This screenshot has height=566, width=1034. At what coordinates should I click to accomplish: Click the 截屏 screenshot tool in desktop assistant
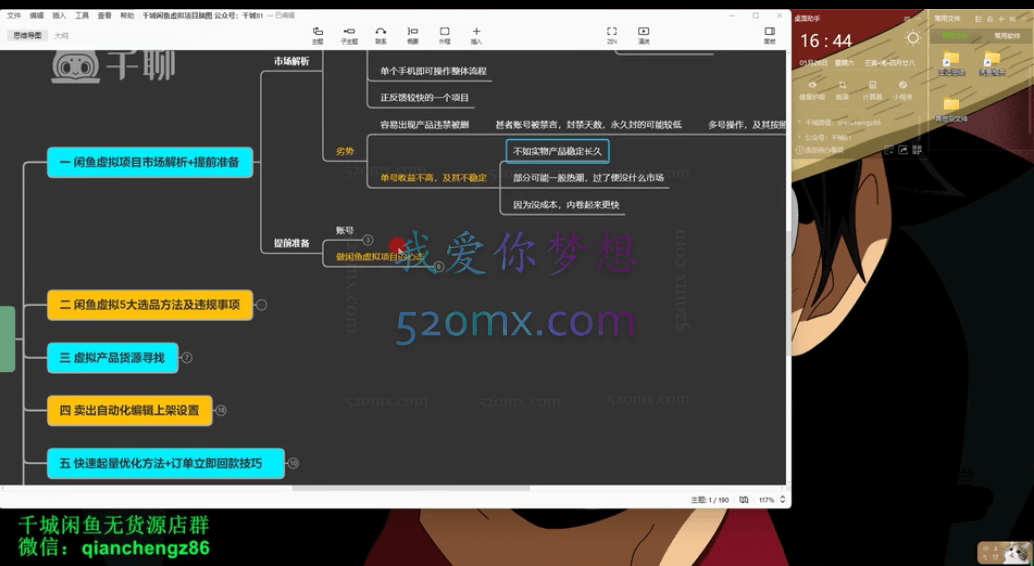coord(842,90)
